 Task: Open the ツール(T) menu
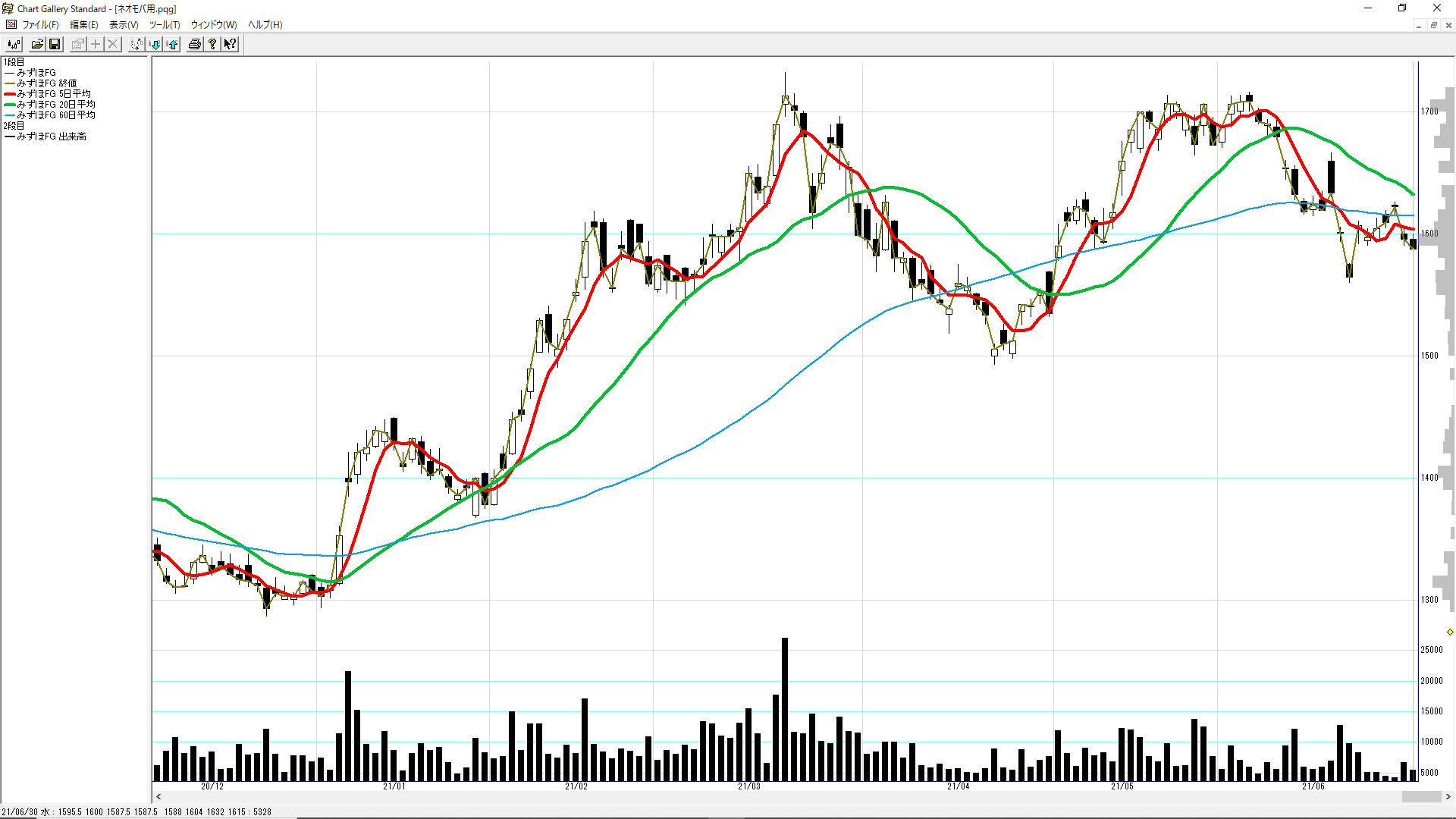pos(164,25)
